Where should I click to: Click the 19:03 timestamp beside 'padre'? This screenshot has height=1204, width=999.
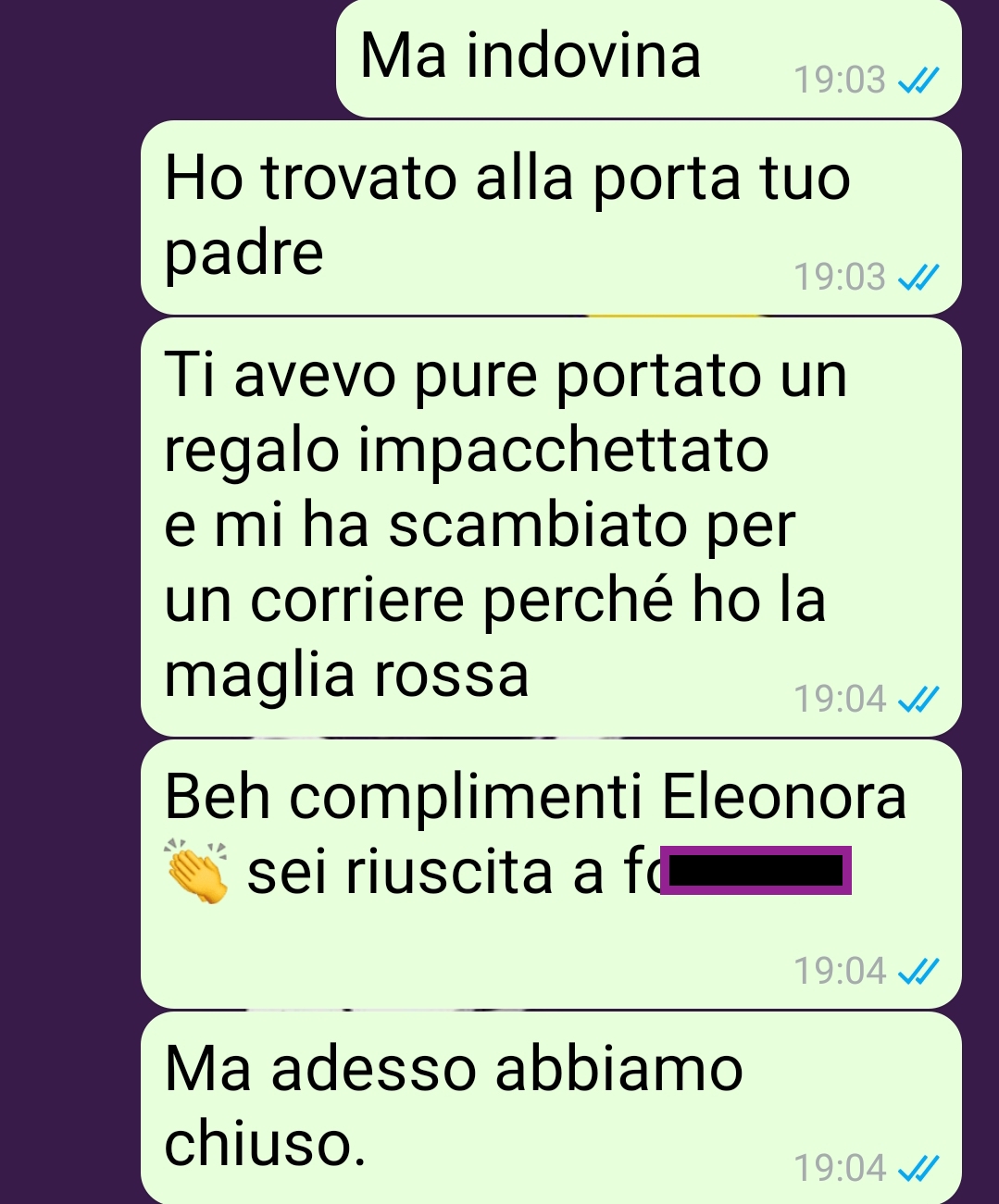(841, 277)
